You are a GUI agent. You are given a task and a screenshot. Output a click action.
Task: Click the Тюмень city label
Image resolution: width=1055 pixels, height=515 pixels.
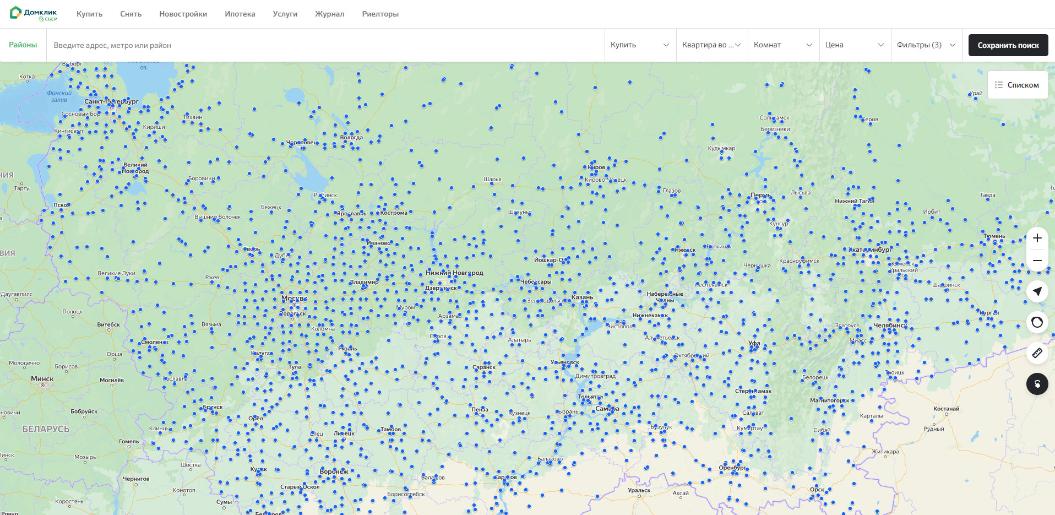994,236
